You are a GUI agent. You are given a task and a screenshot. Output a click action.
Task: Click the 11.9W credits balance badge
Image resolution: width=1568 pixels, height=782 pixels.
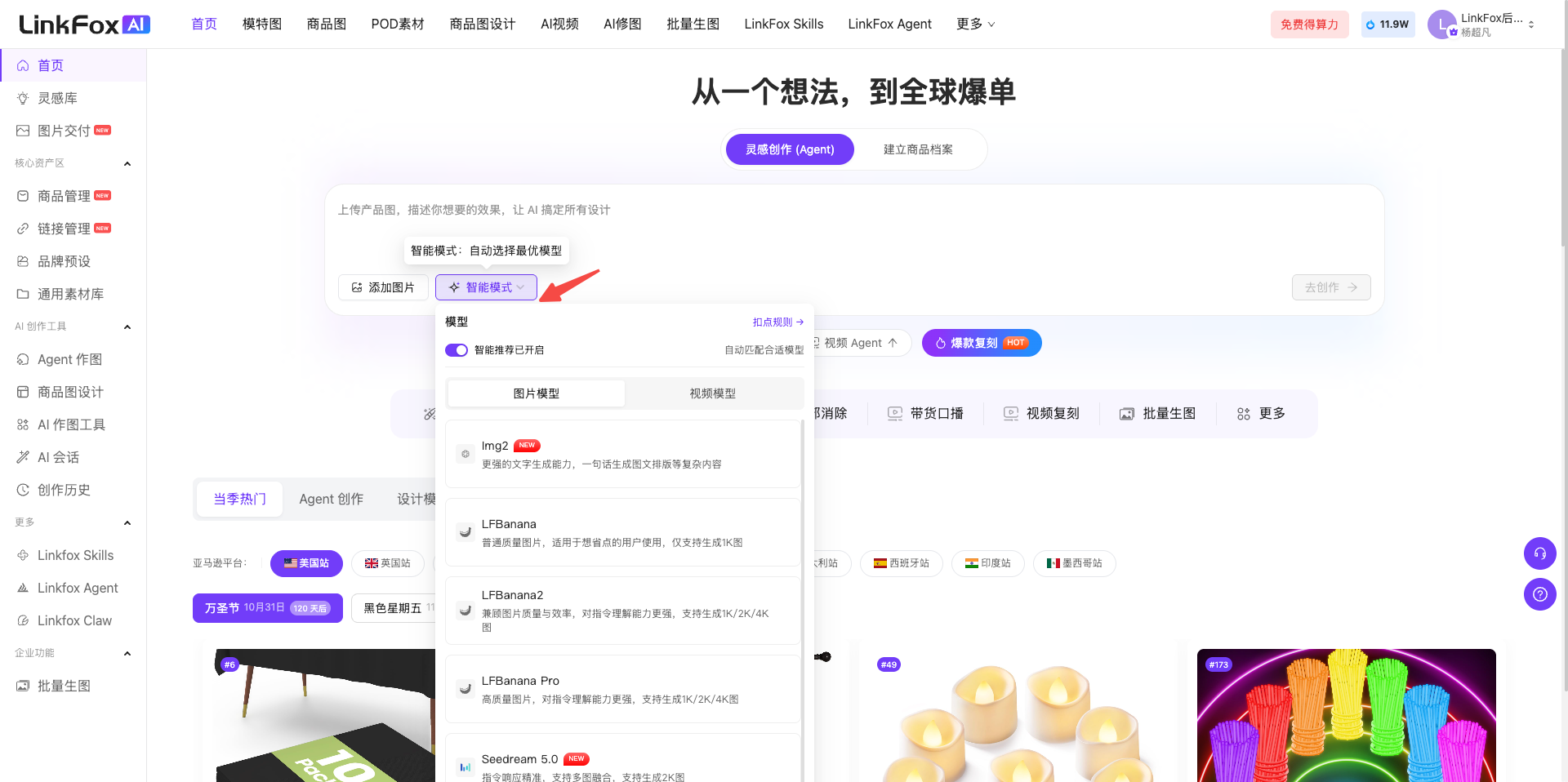click(x=1388, y=24)
